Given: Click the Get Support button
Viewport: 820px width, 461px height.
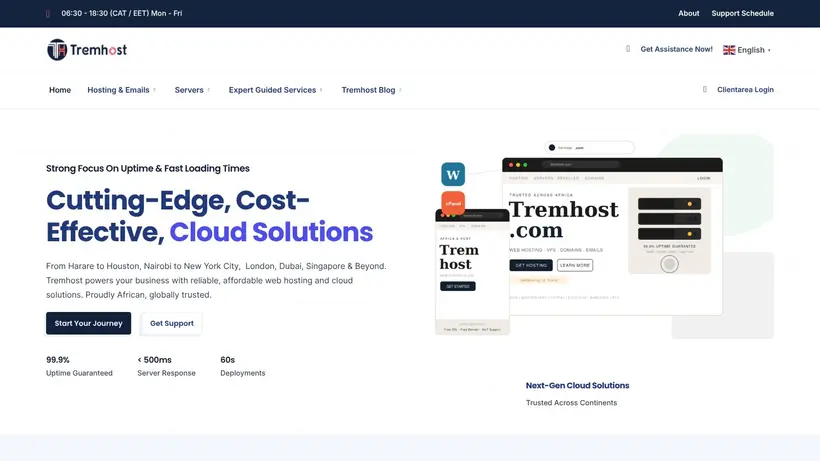Looking at the screenshot, I should [172, 323].
